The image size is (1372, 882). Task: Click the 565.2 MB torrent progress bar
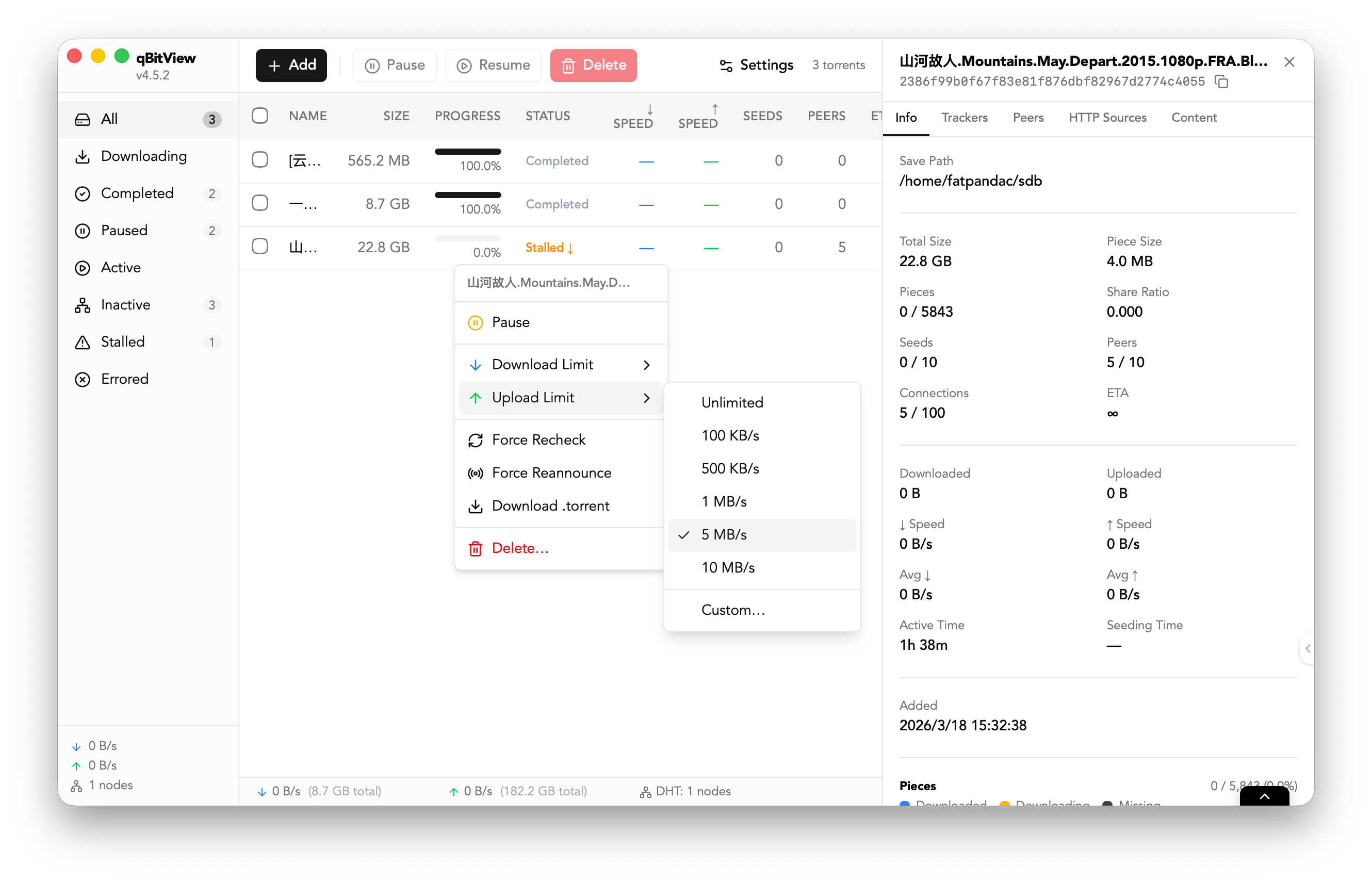coord(467,152)
